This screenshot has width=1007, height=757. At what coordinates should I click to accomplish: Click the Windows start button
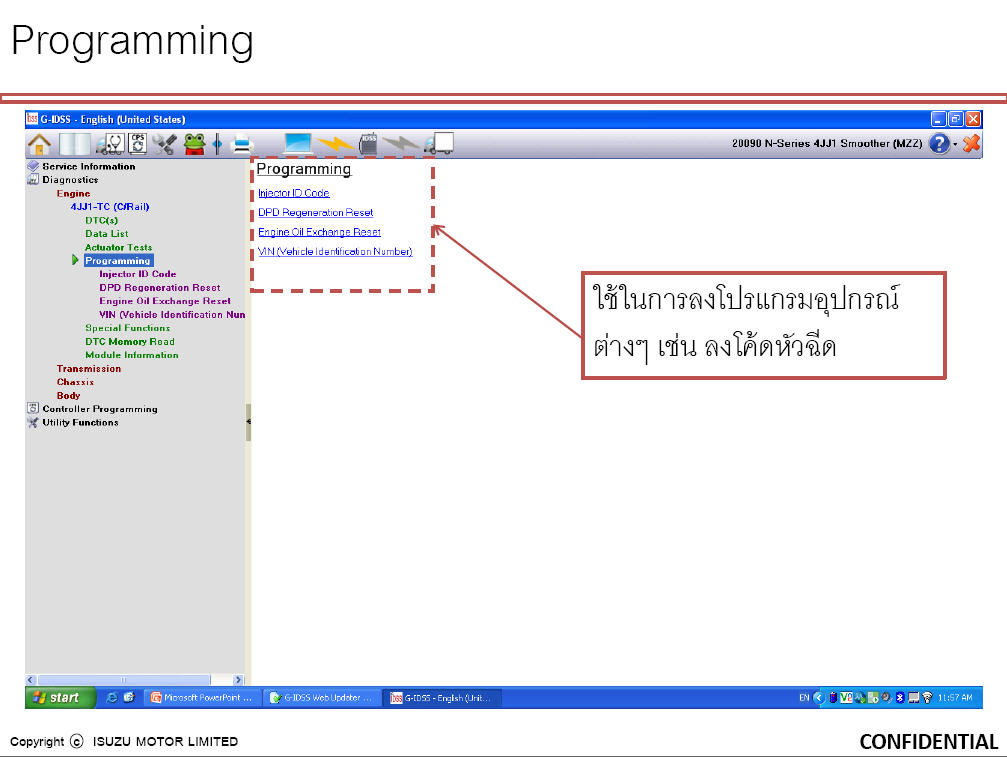pyautogui.click(x=60, y=697)
